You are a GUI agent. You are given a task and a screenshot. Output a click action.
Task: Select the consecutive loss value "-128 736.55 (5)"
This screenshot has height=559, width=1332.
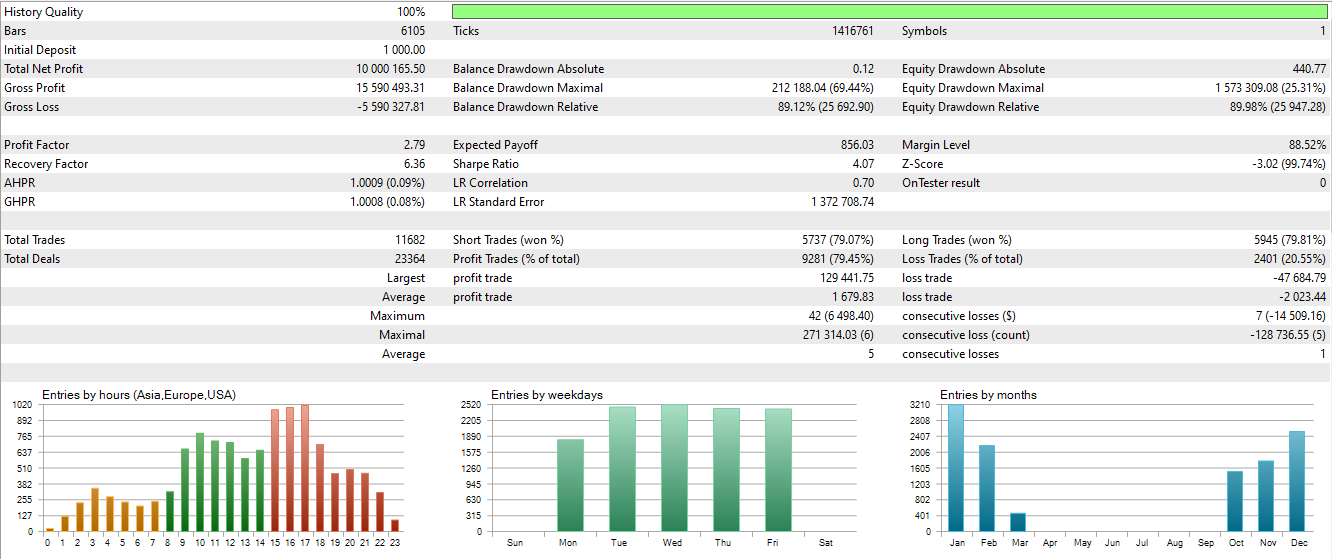(x=1286, y=335)
